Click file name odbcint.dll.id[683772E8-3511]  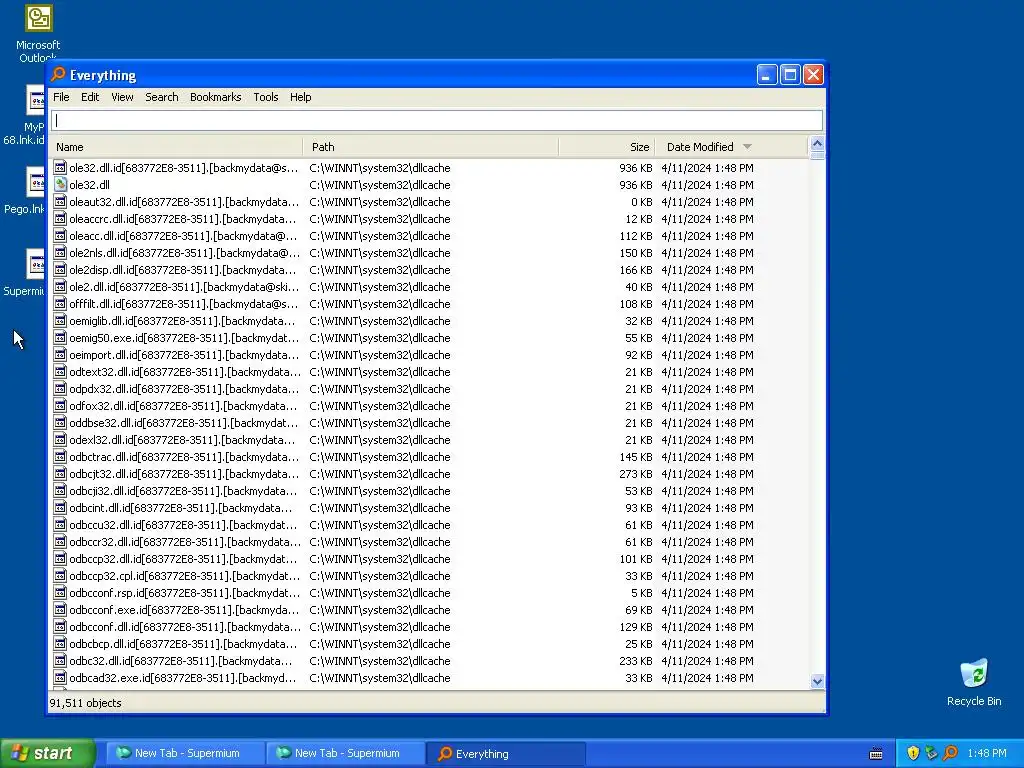point(181,508)
